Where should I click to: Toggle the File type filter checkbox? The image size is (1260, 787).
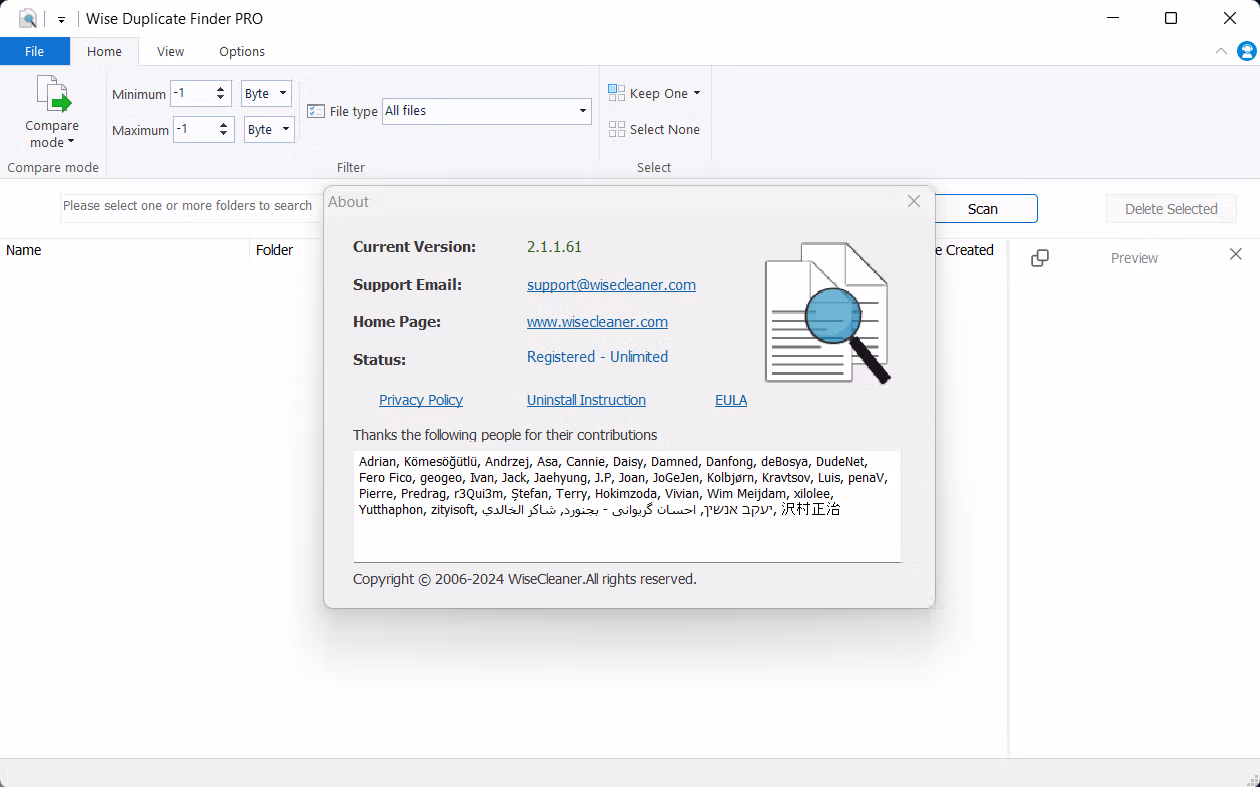click(316, 111)
